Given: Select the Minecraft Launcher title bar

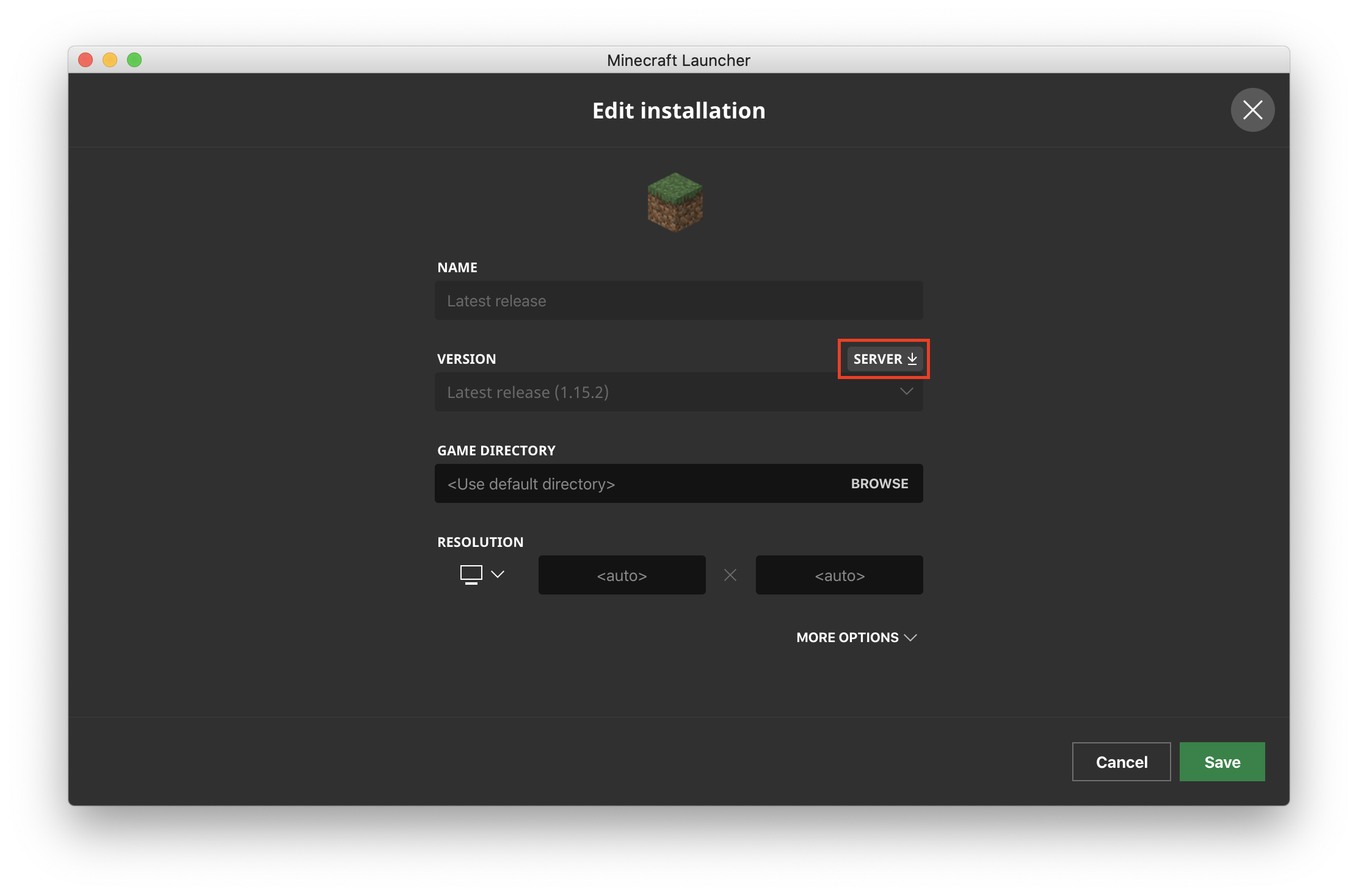Looking at the screenshot, I should click(x=678, y=60).
